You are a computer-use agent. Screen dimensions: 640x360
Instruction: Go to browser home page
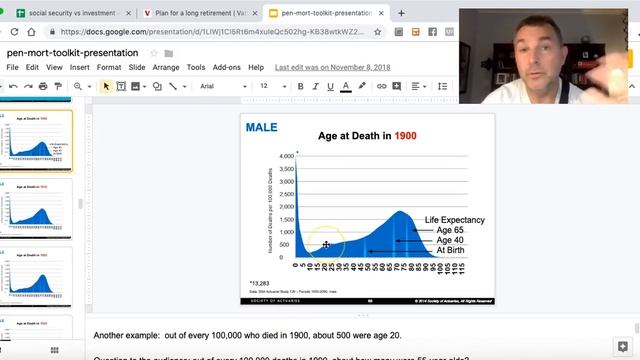(31, 32)
